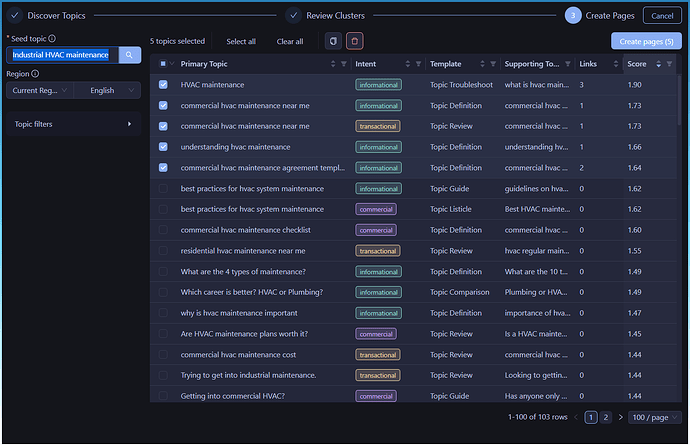Check the commercial hvac maintenance checklist row

coord(163,230)
